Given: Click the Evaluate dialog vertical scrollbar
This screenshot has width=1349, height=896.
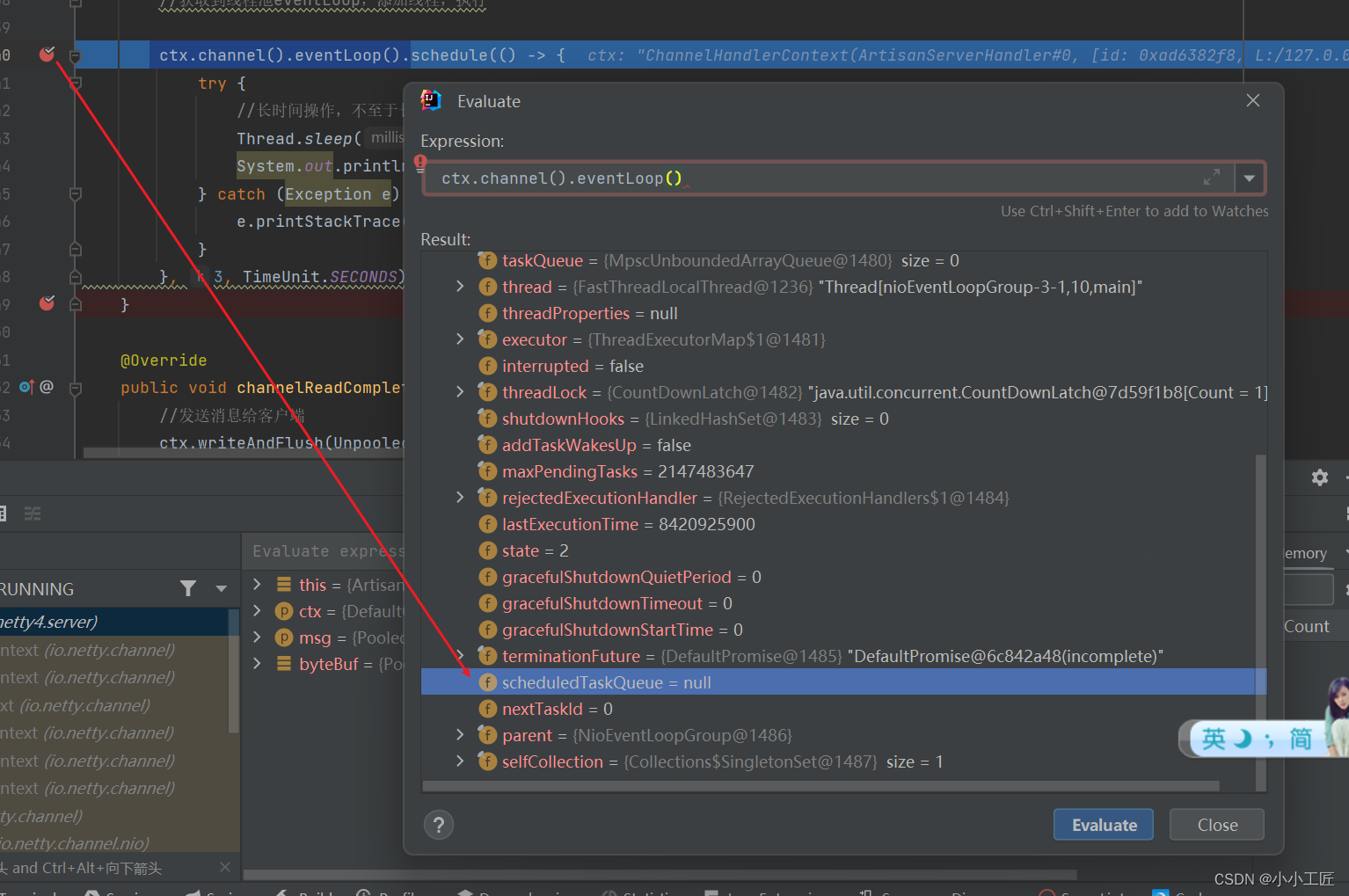Looking at the screenshot, I should click(1261, 623).
